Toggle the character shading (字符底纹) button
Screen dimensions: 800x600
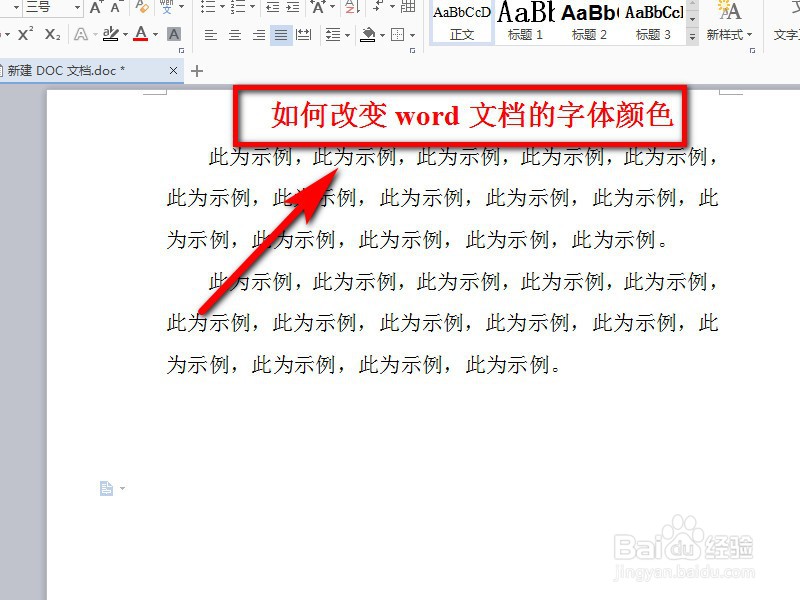coord(174,33)
